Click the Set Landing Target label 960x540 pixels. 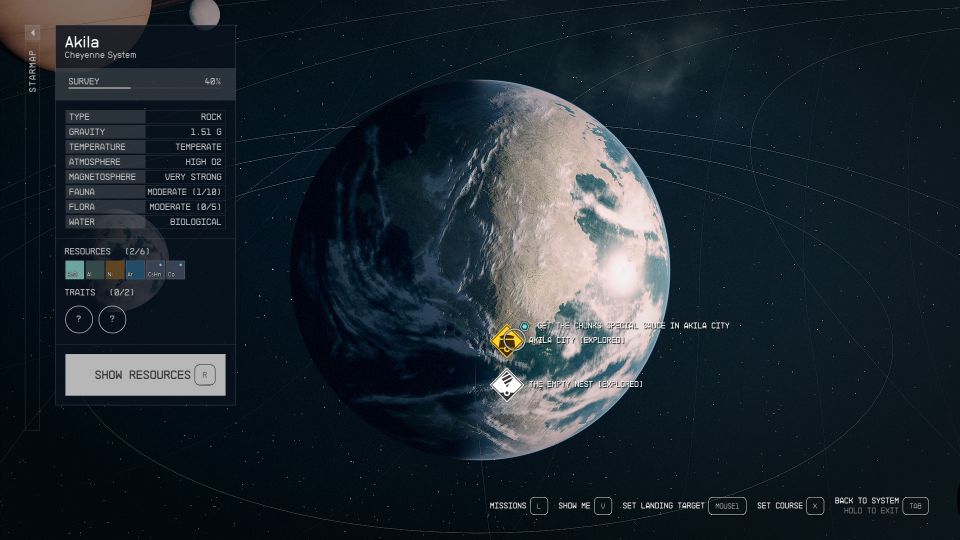663,506
